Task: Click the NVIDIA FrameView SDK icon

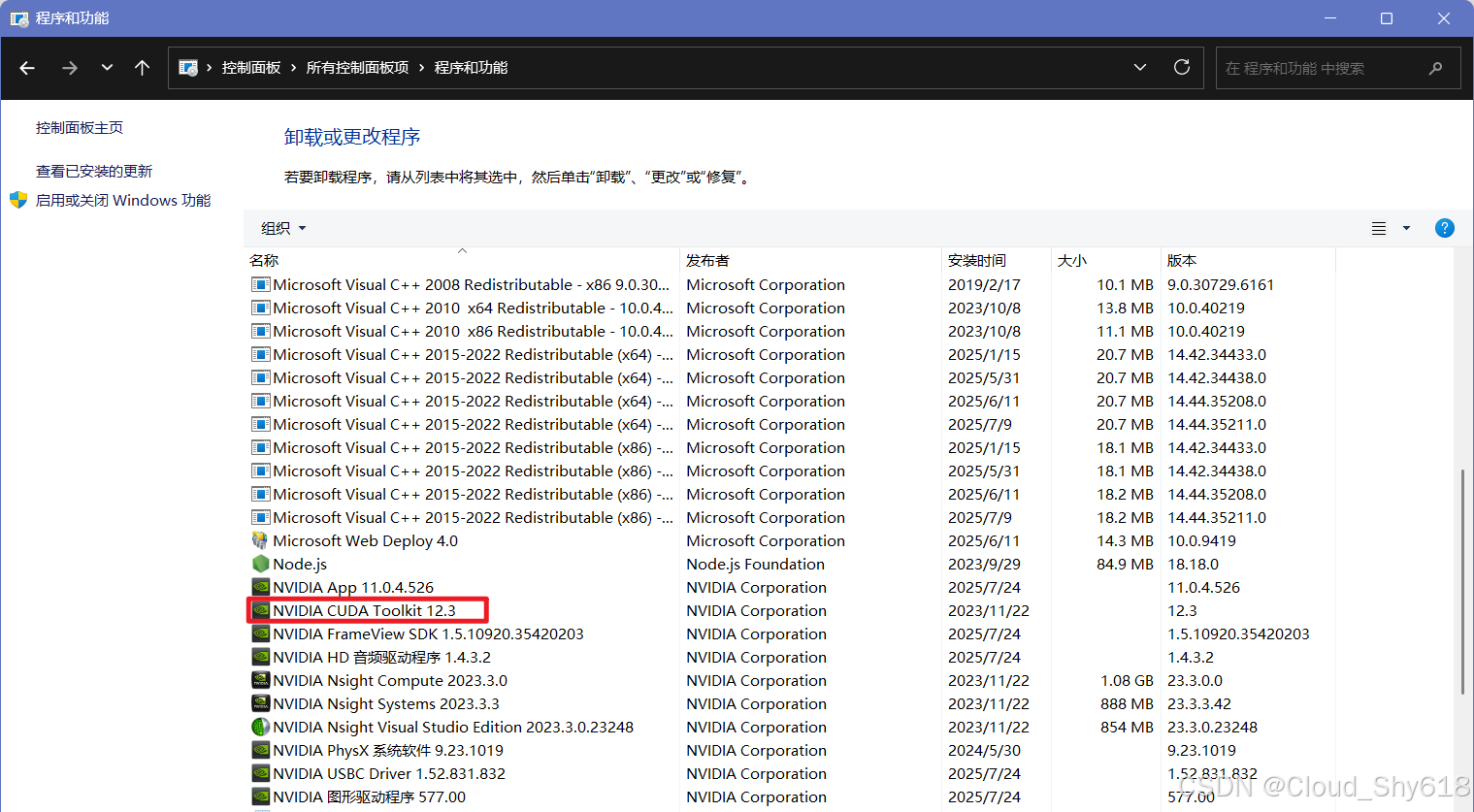Action: pyautogui.click(x=260, y=633)
